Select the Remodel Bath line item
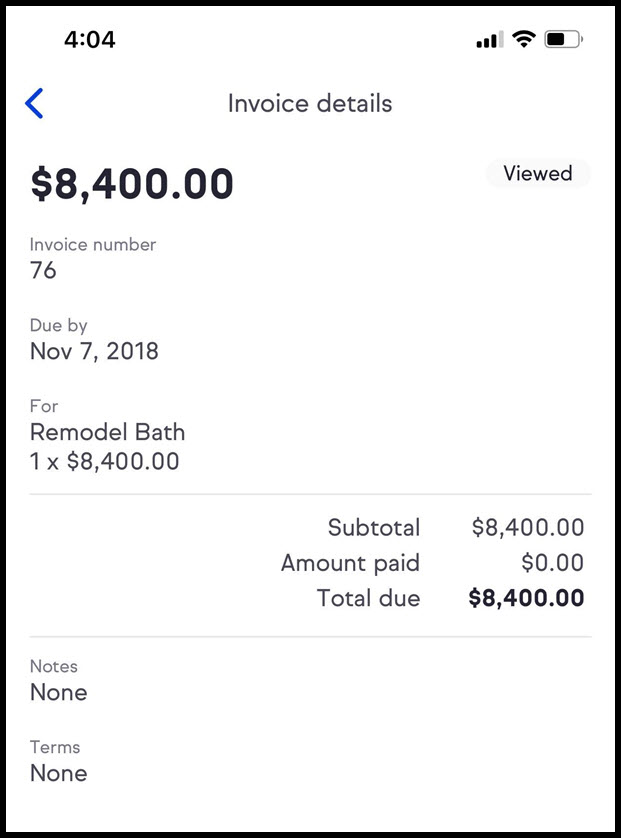 pos(108,432)
